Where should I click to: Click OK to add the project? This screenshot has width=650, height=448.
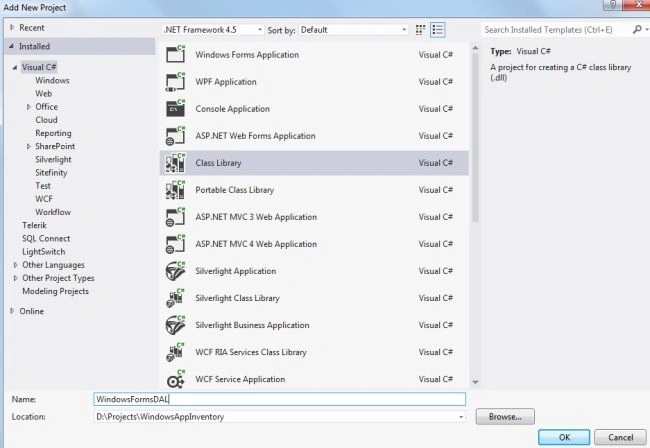pos(564,438)
